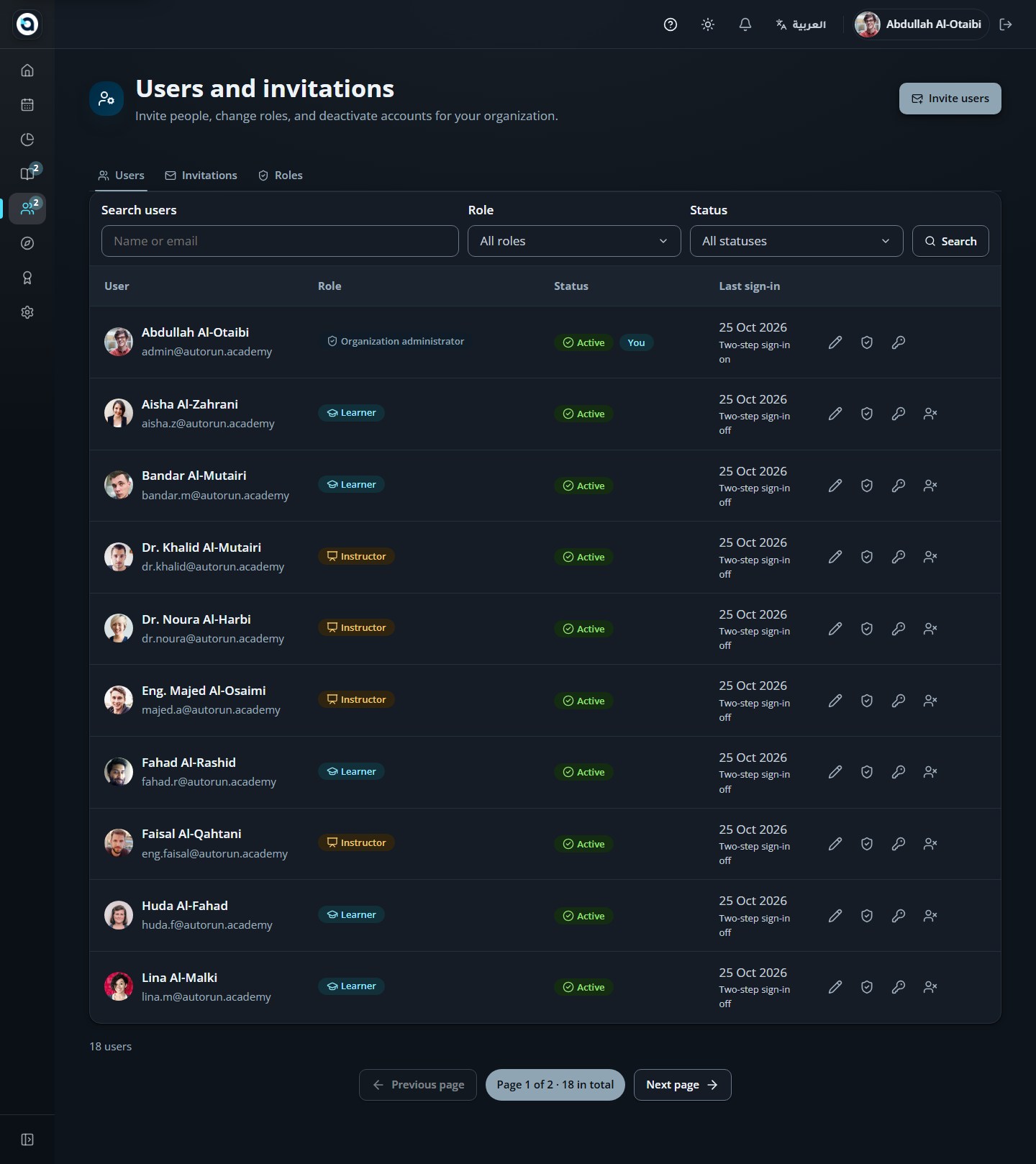Click Lina Al-Malki's avatar thumbnail
This screenshot has height=1164, width=1036.
point(119,987)
